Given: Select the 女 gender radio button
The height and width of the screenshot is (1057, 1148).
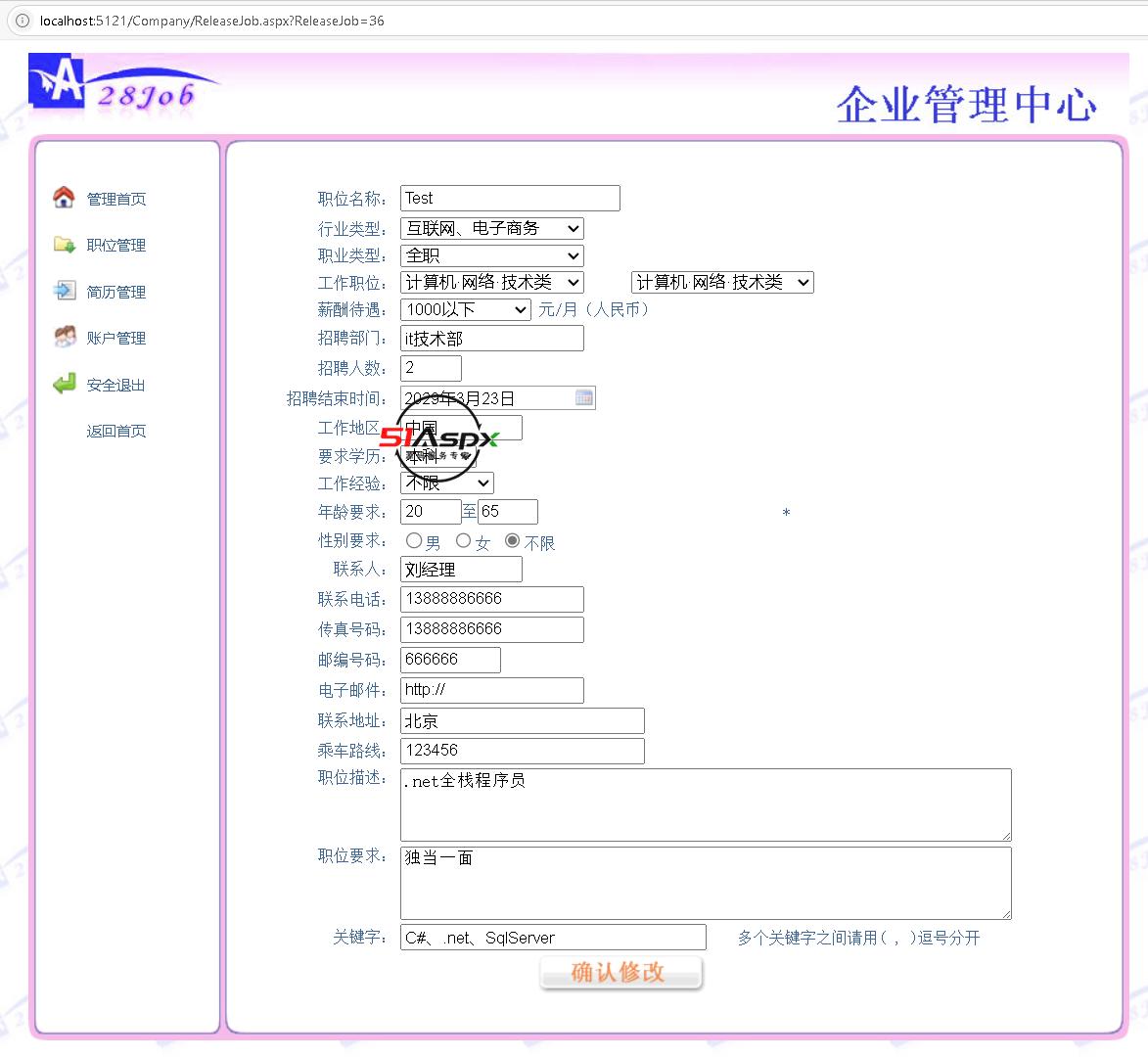Looking at the screenshot, I should (463, 541).
